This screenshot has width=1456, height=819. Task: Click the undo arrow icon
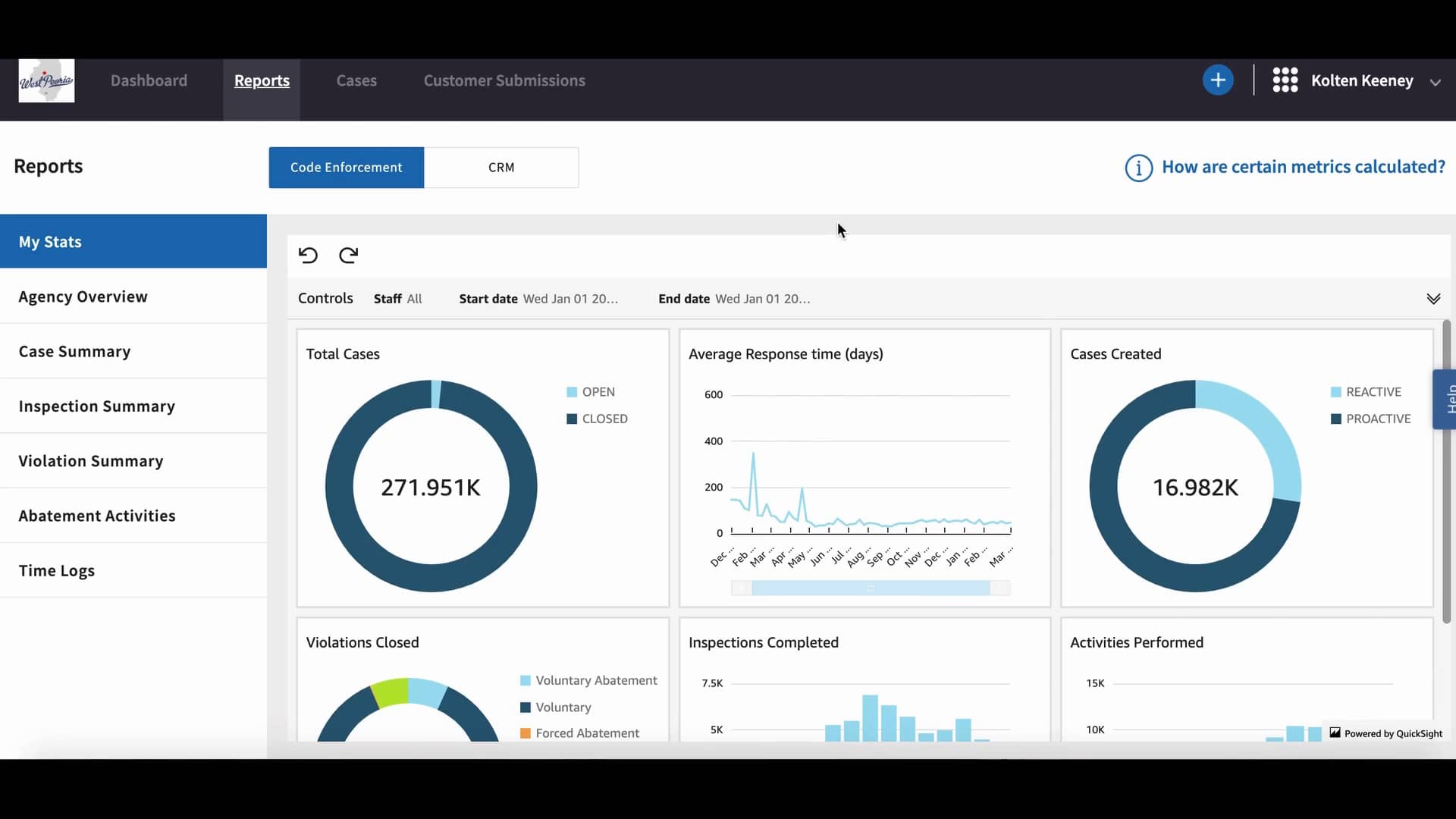click(308, 256)
